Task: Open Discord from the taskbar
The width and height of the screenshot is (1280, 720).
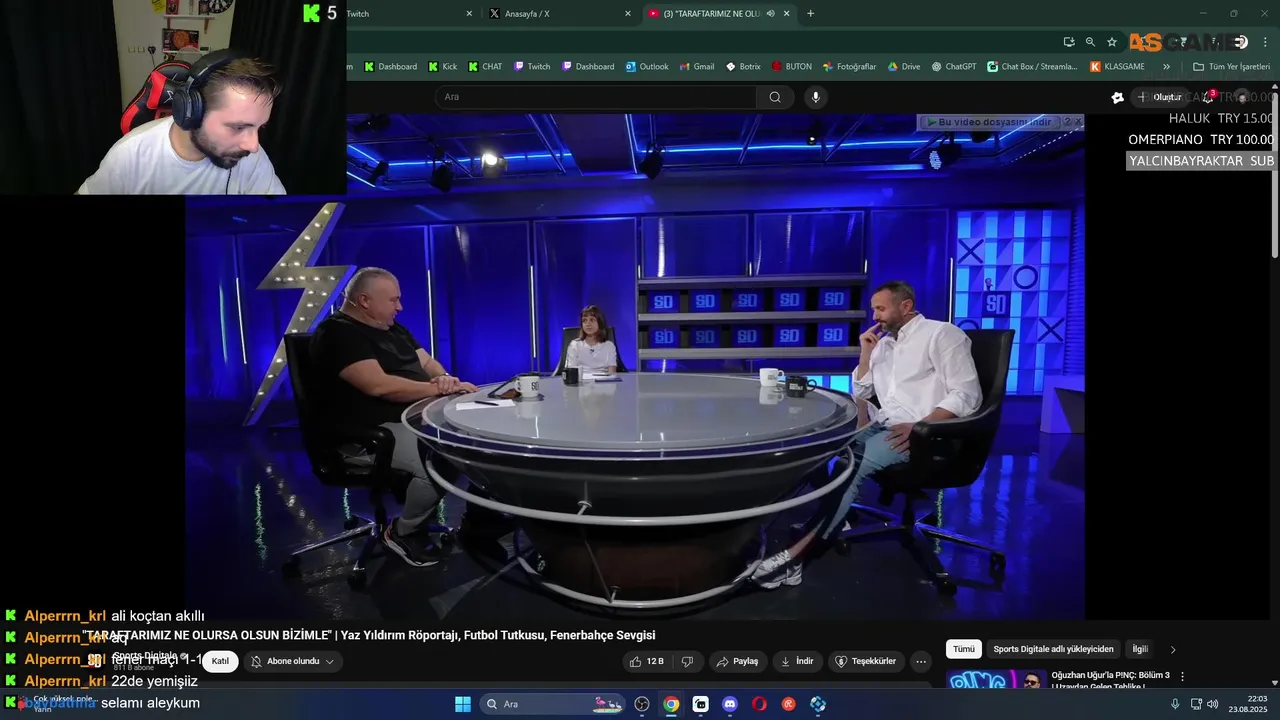Action: [730, 704]
